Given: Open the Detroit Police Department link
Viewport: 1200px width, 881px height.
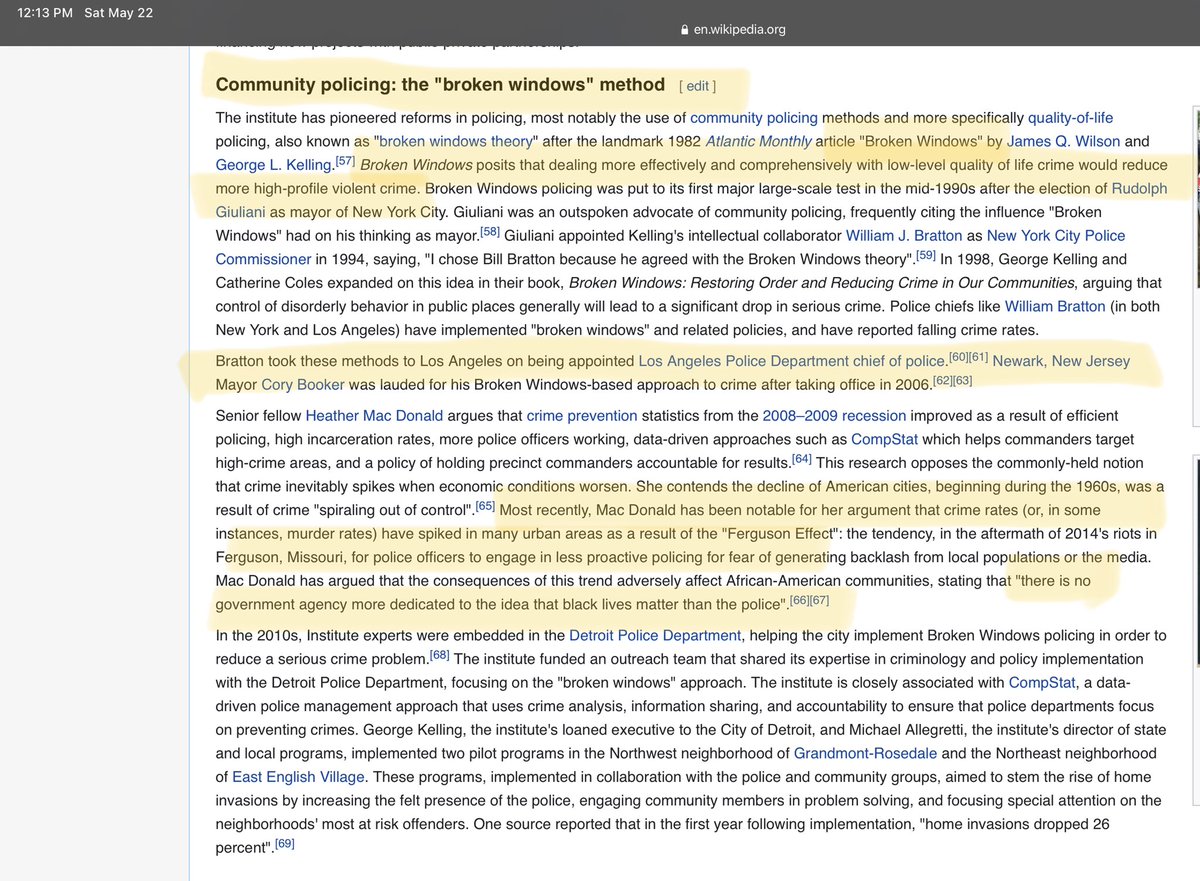Looking at the screenshot, I should (x=655, y=635).
